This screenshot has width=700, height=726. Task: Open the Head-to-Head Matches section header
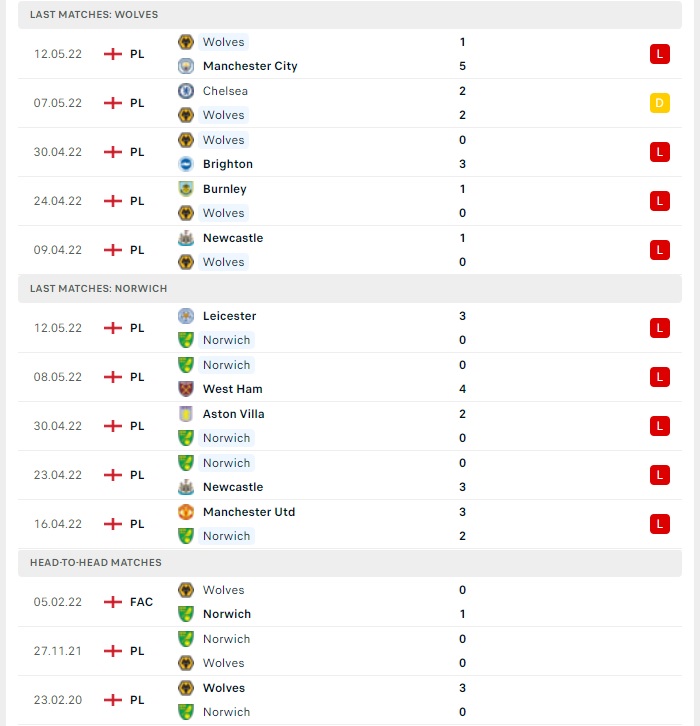pyautogui.click(x=350, y=563)
